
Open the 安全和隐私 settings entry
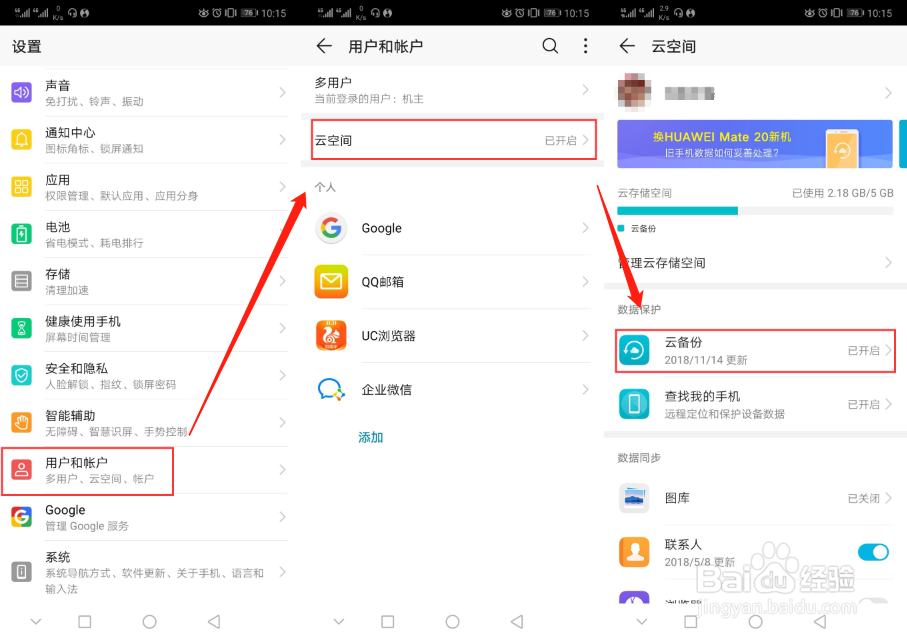tap(145, 376)
